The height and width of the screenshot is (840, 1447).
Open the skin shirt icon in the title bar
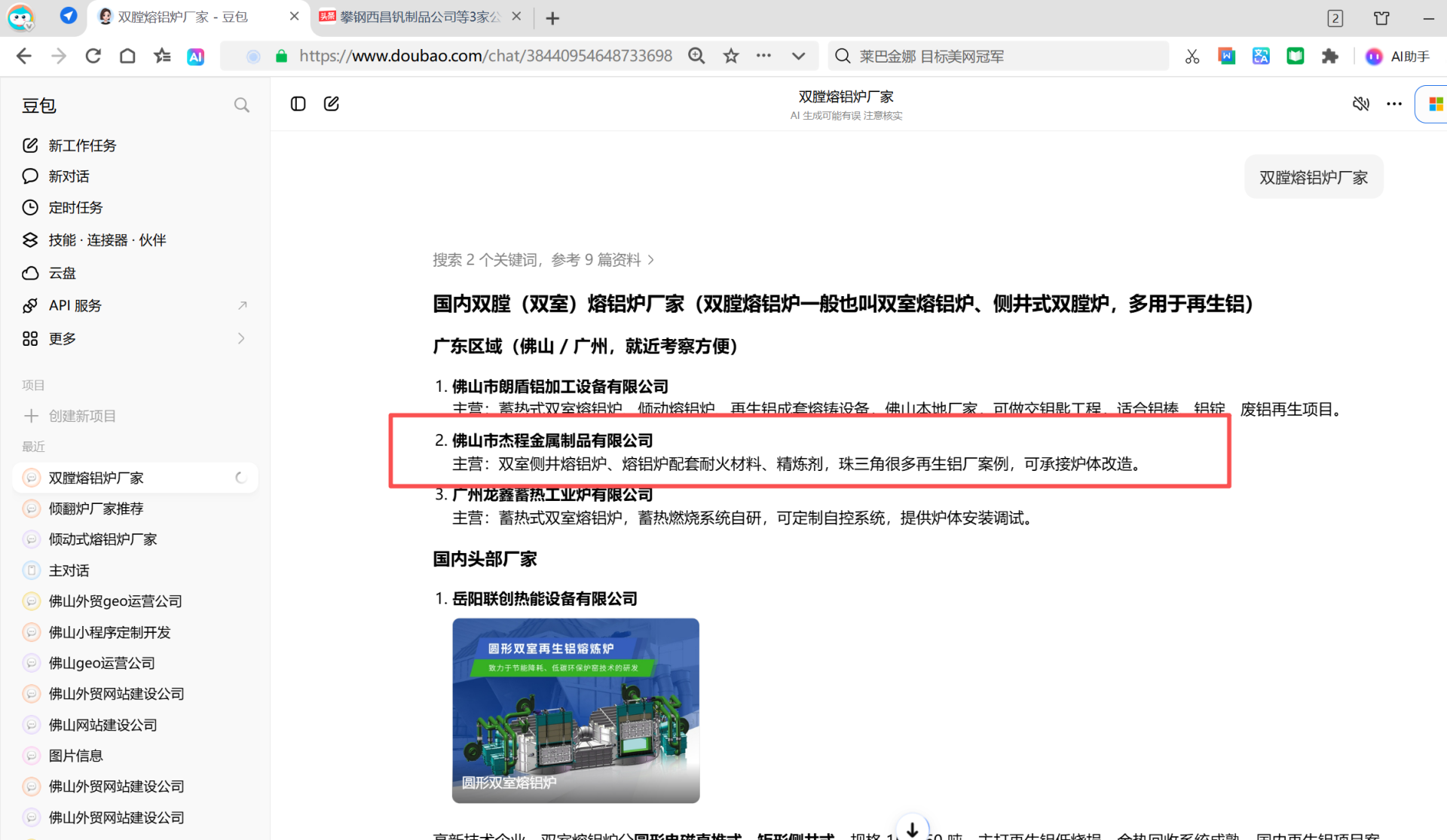[x=1381, y=18]
